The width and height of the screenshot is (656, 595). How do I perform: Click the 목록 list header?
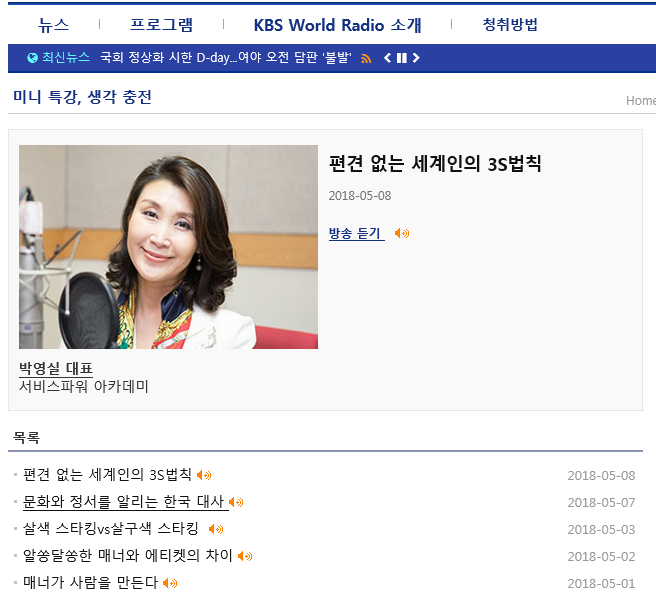click(x=26, y=438)
